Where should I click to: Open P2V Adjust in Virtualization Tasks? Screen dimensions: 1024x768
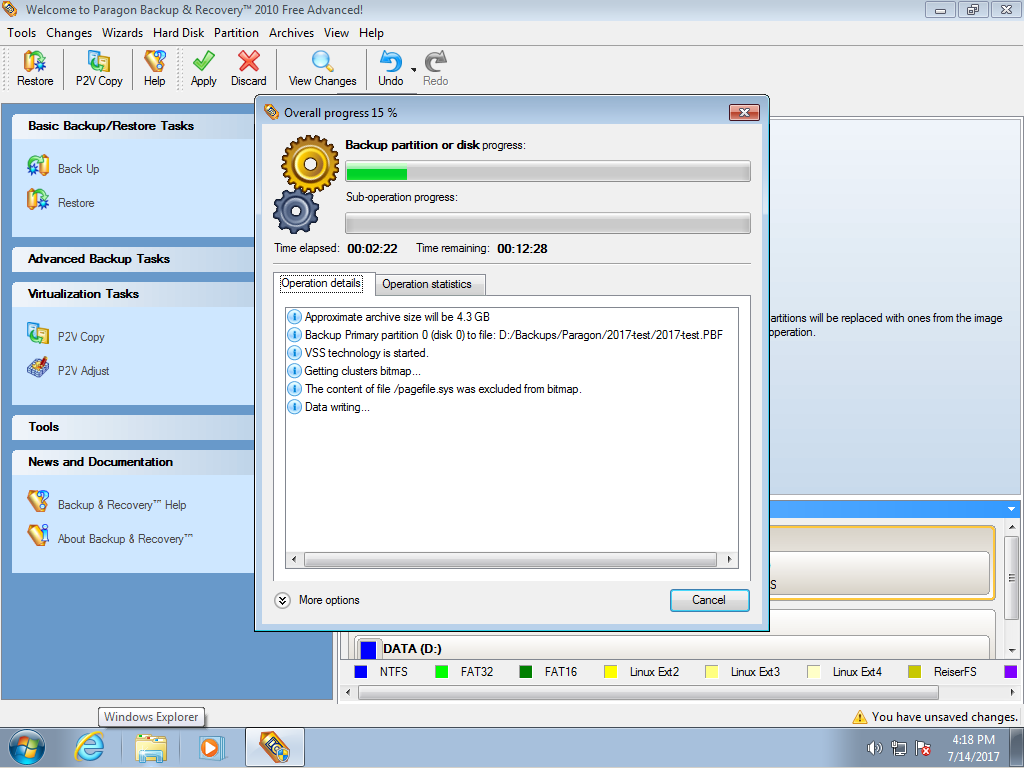click(83, 371)
